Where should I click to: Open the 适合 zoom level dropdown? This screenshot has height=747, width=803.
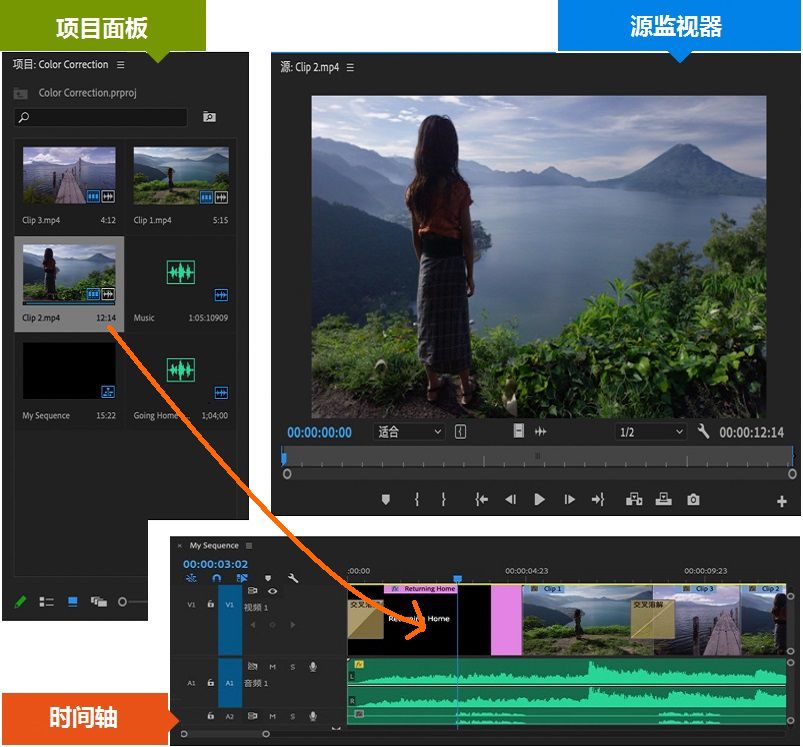pos(409,432)
